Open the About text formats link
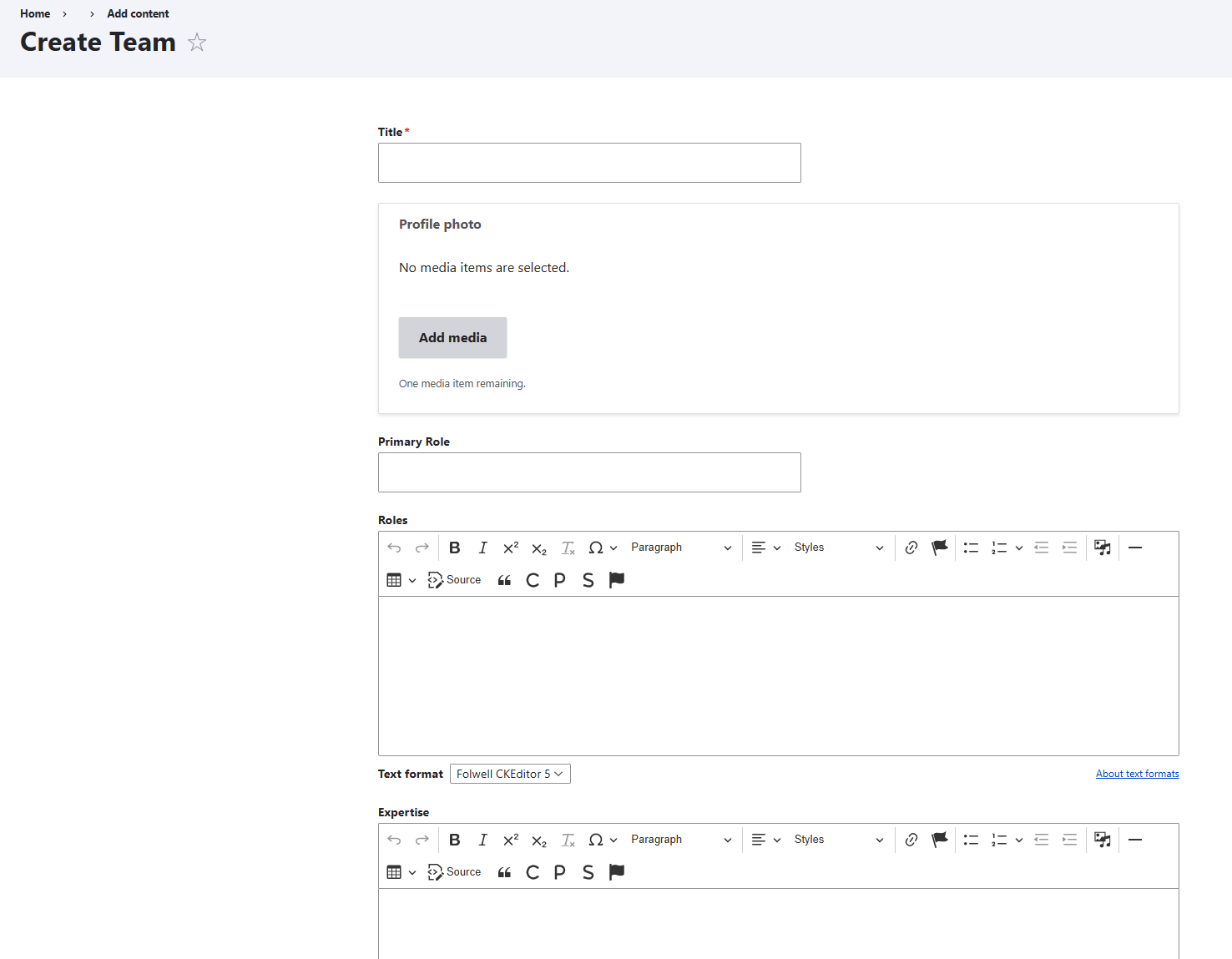 coord(1137,774)
